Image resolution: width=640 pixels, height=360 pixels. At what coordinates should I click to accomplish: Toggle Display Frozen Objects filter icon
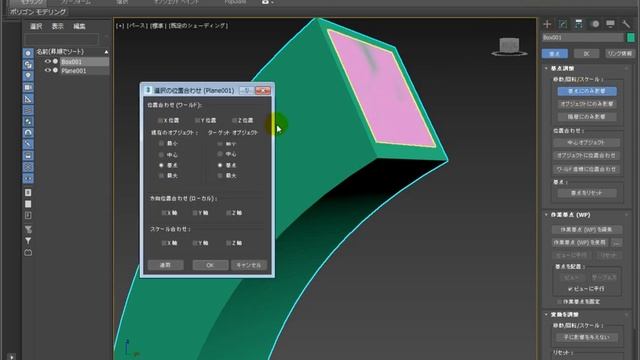click(28, 167)
